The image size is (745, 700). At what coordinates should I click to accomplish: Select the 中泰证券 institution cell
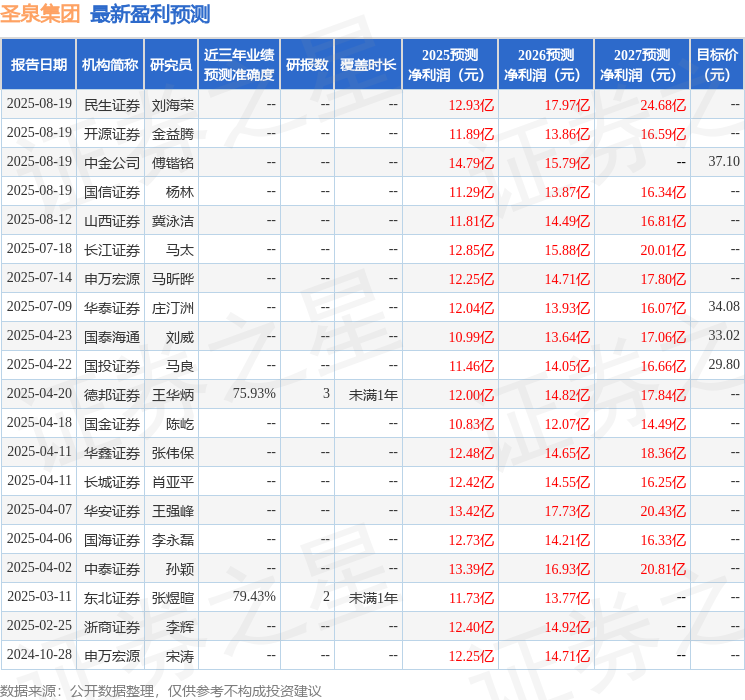112,569
